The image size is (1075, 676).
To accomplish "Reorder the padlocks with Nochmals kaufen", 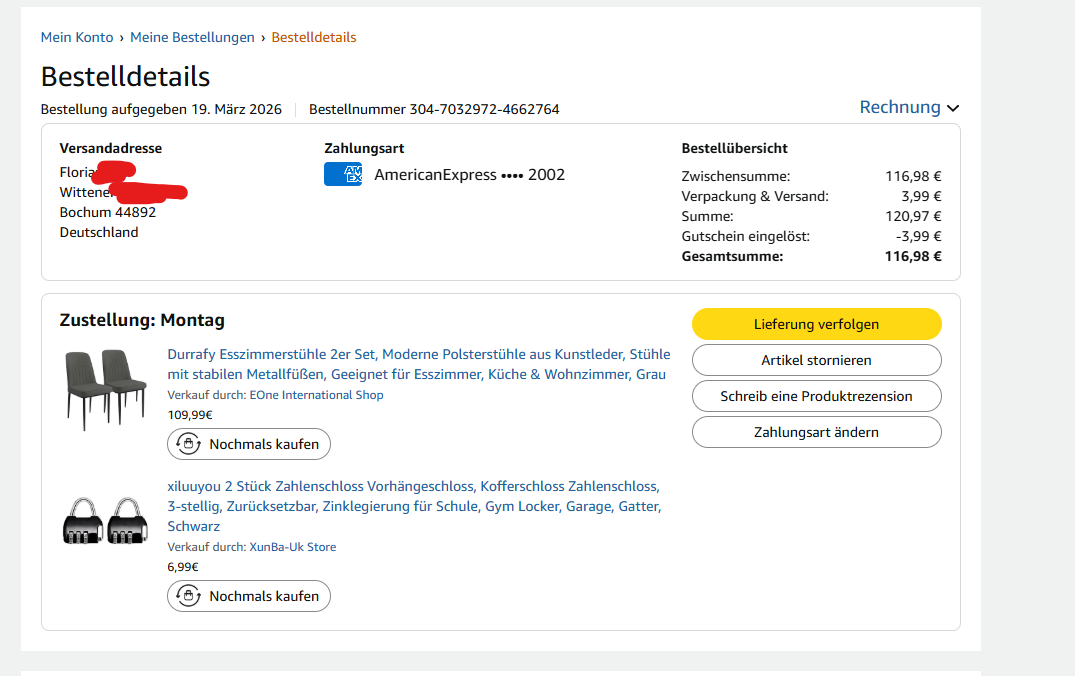I will coord(263,596).
